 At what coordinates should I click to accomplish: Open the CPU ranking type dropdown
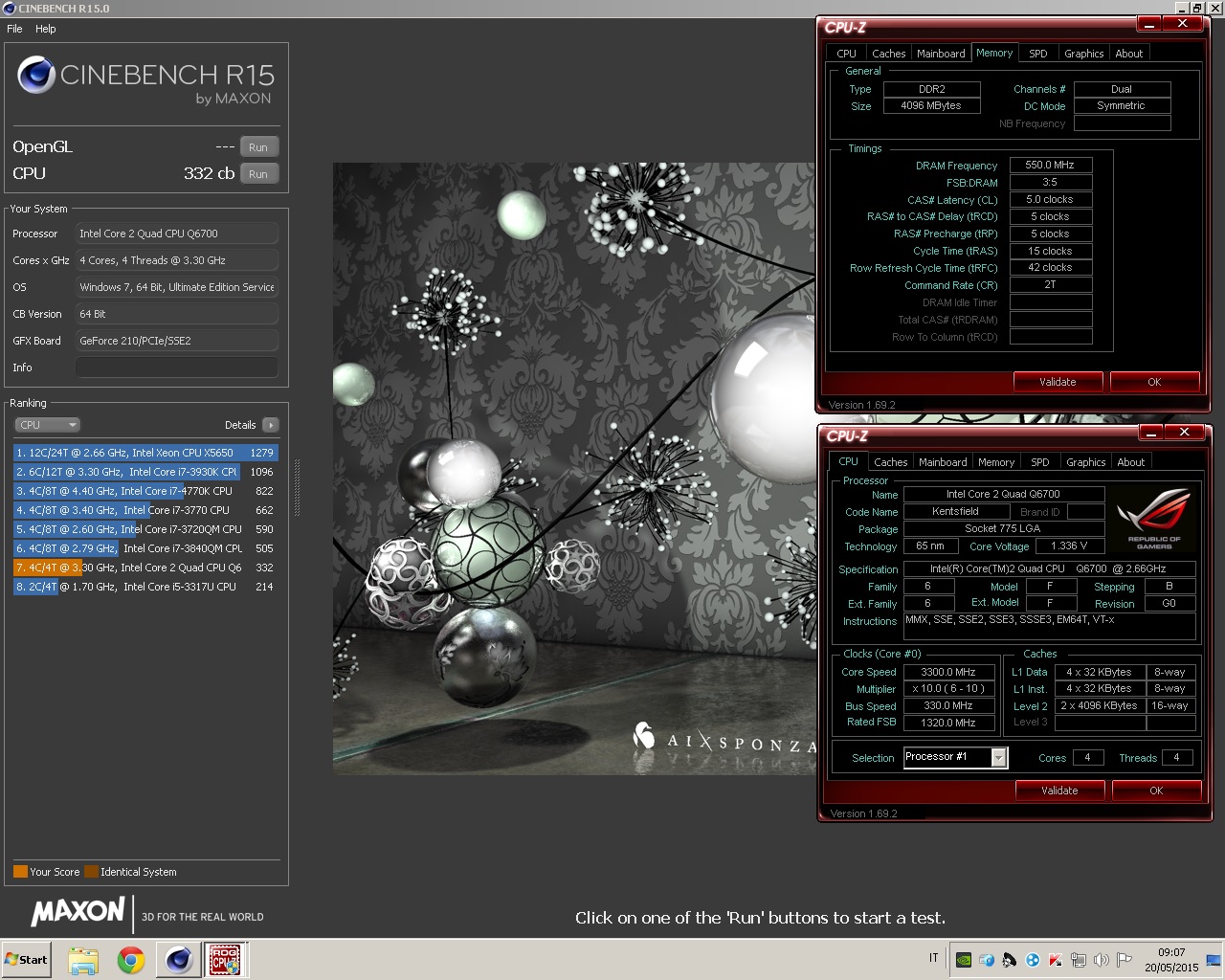click(x=47, y=425)
